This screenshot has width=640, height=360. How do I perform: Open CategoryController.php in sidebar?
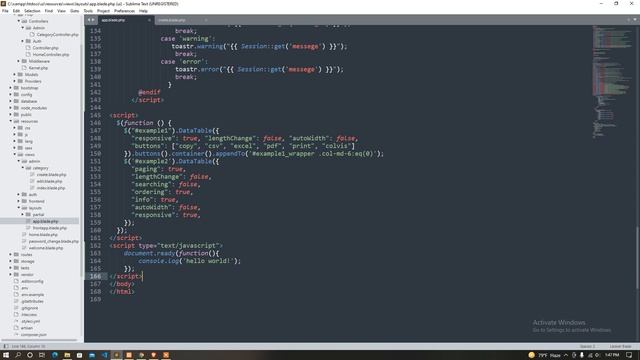pyautogui.click(x=57, y=35)
